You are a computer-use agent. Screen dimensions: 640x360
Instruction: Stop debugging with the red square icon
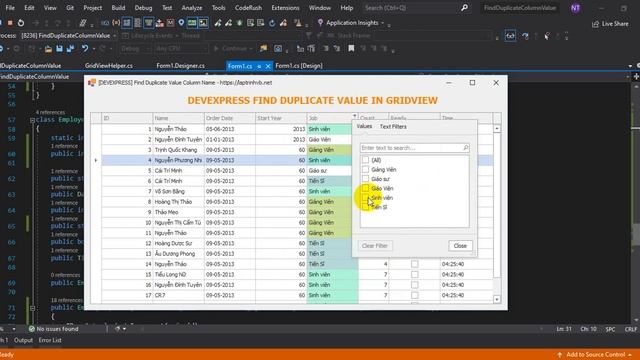point(10,23)
